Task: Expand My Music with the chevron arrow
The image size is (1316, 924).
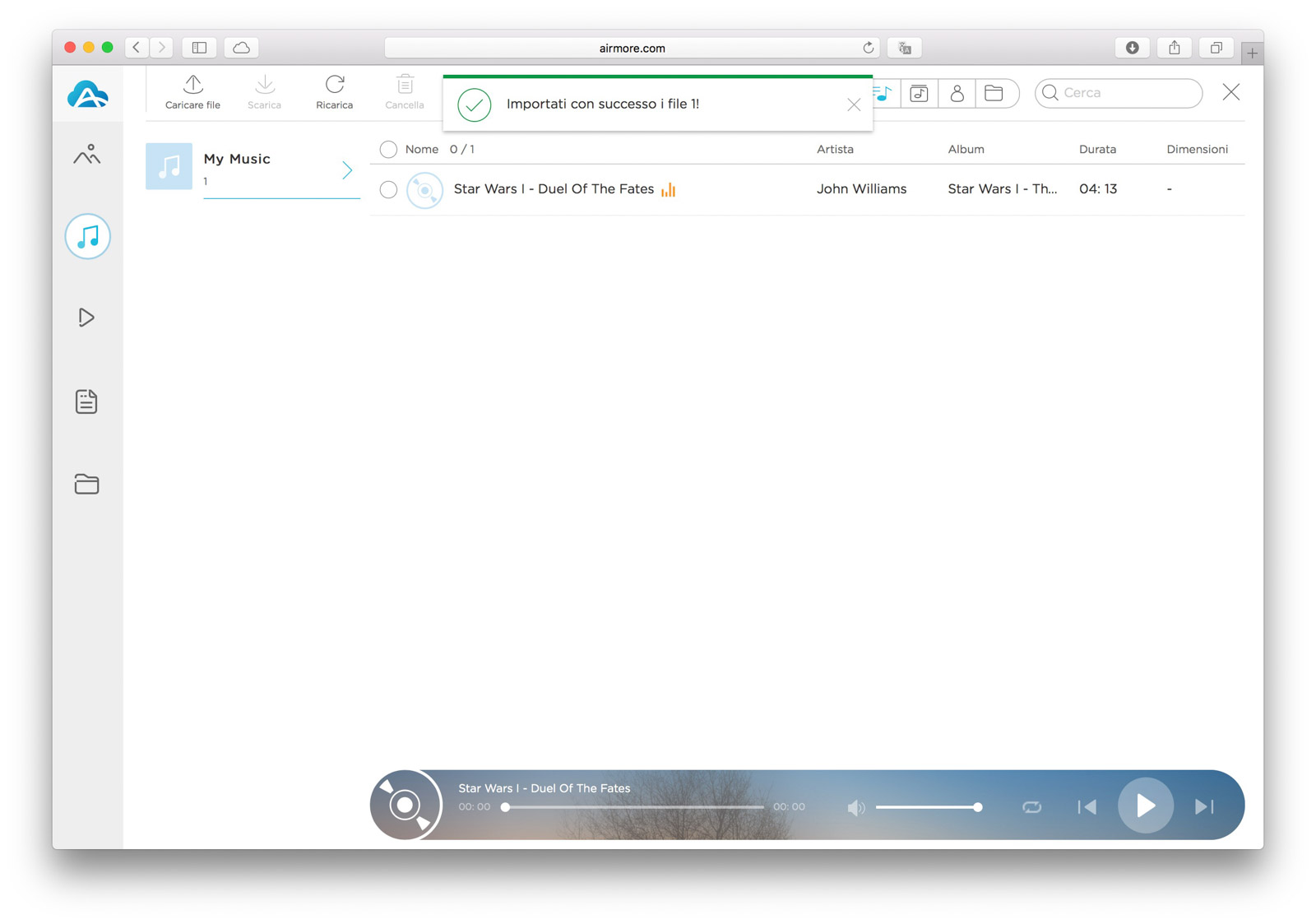Action: 347,170
